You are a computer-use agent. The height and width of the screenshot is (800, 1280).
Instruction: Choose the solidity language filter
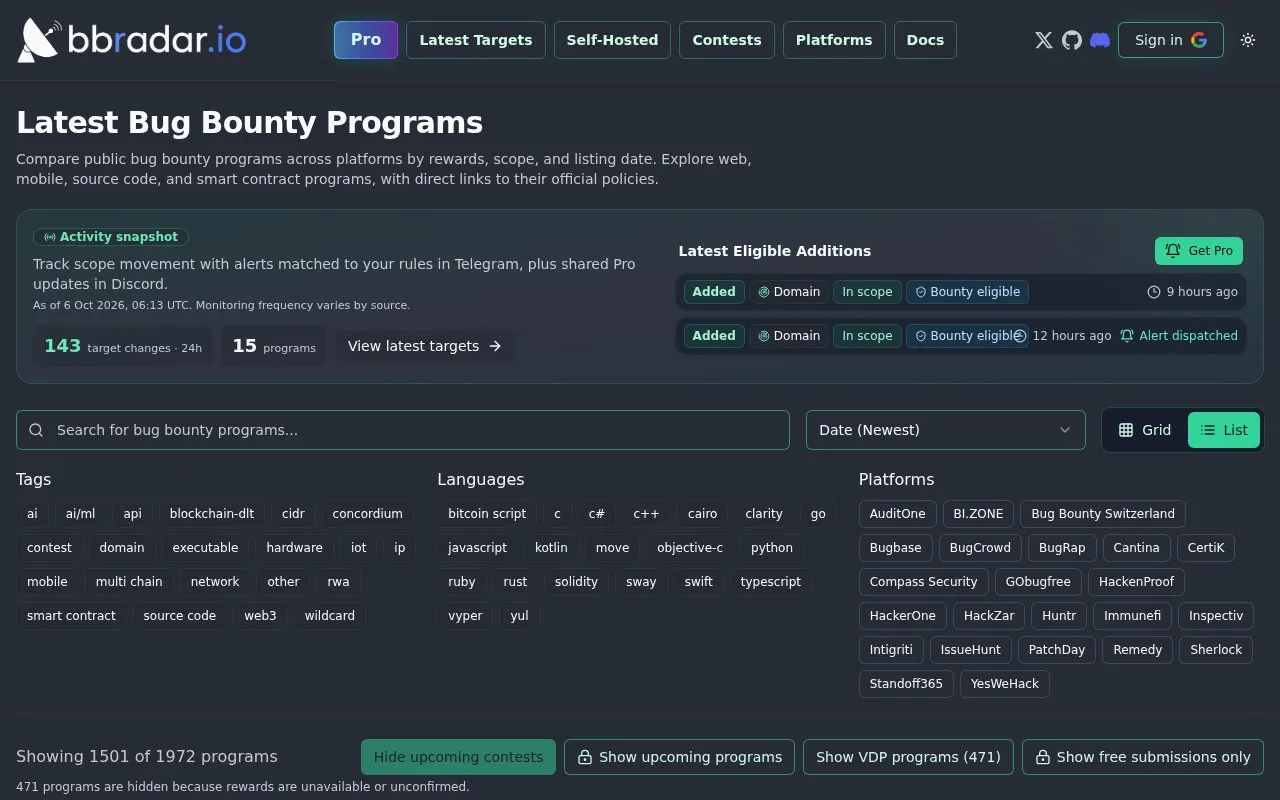(x=576, y=582)
